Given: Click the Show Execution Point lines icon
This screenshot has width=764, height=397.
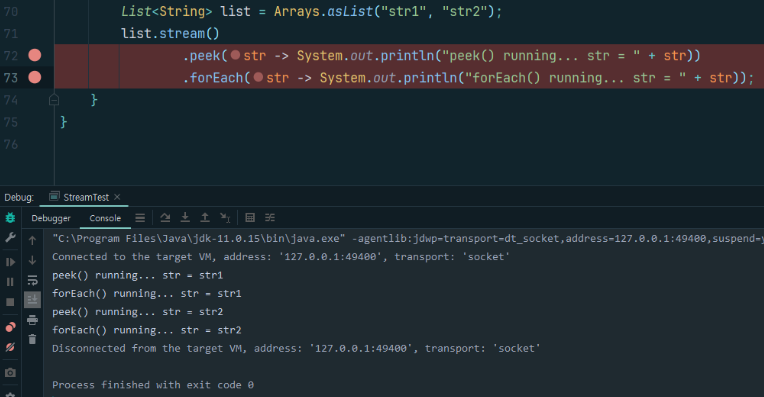Looking at the screenshot, I should point(140,218).
